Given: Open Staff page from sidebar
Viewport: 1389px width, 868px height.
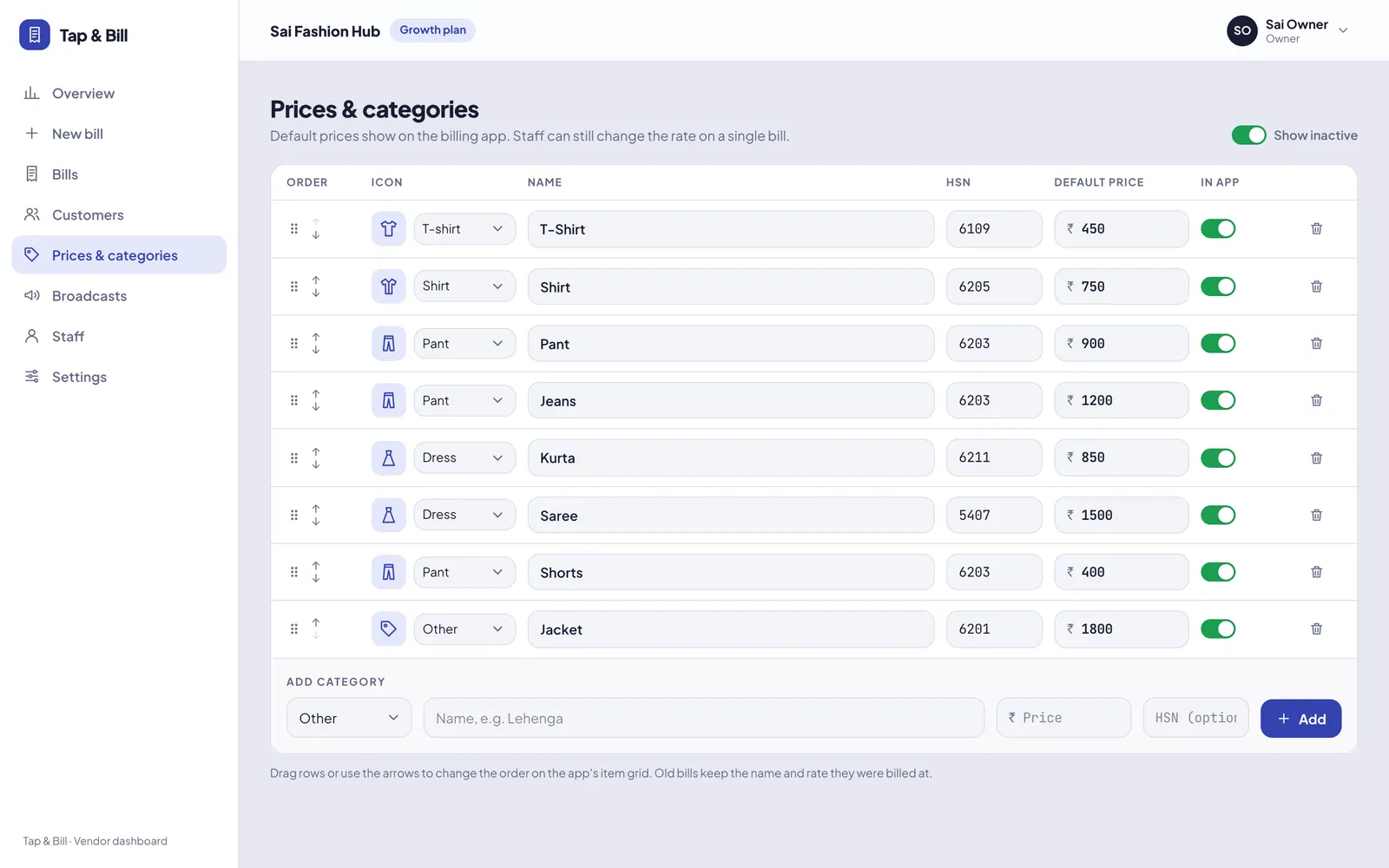Looking at the screenshot, I should tap(119, 336).
